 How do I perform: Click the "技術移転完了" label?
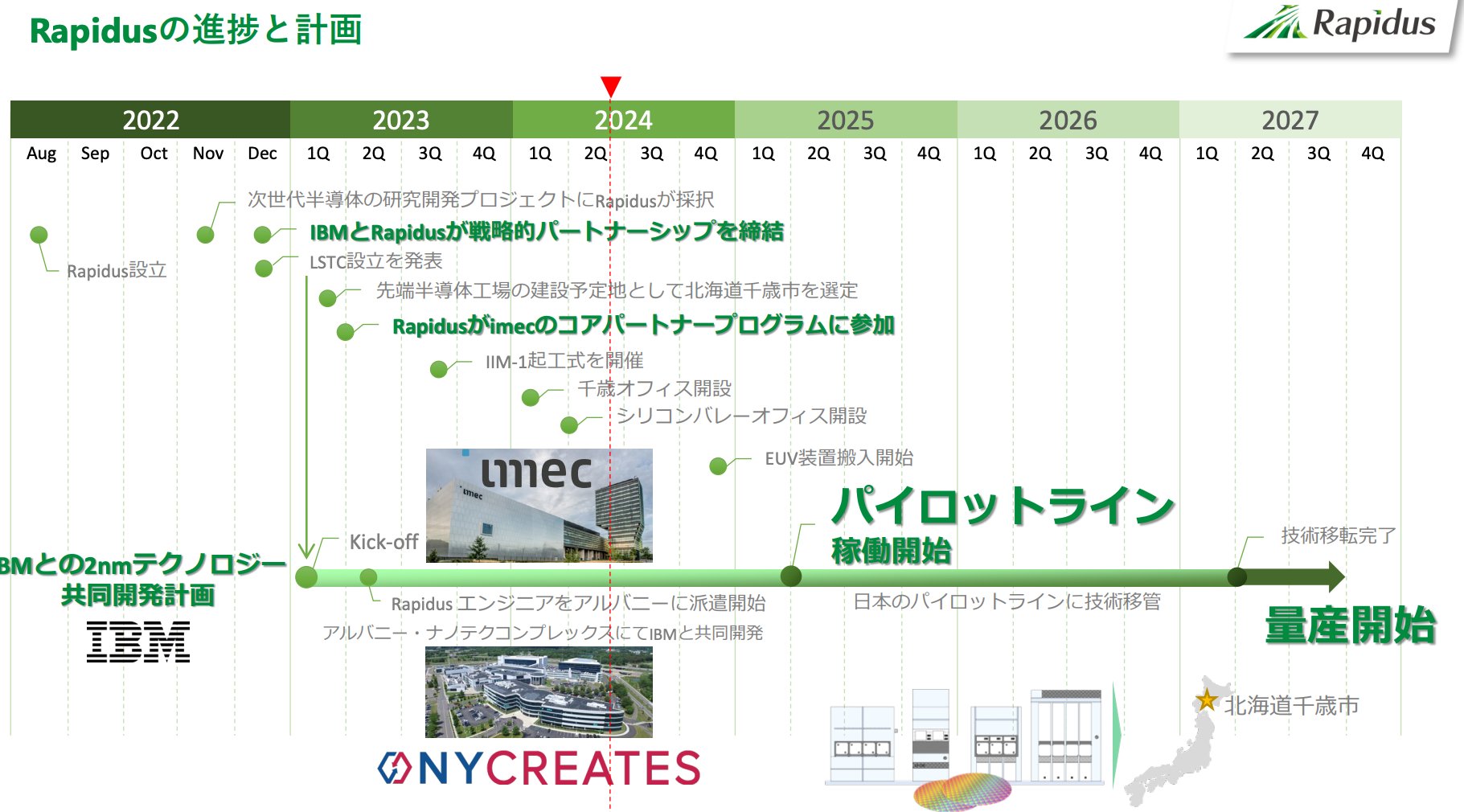(x=1339, y=535)
